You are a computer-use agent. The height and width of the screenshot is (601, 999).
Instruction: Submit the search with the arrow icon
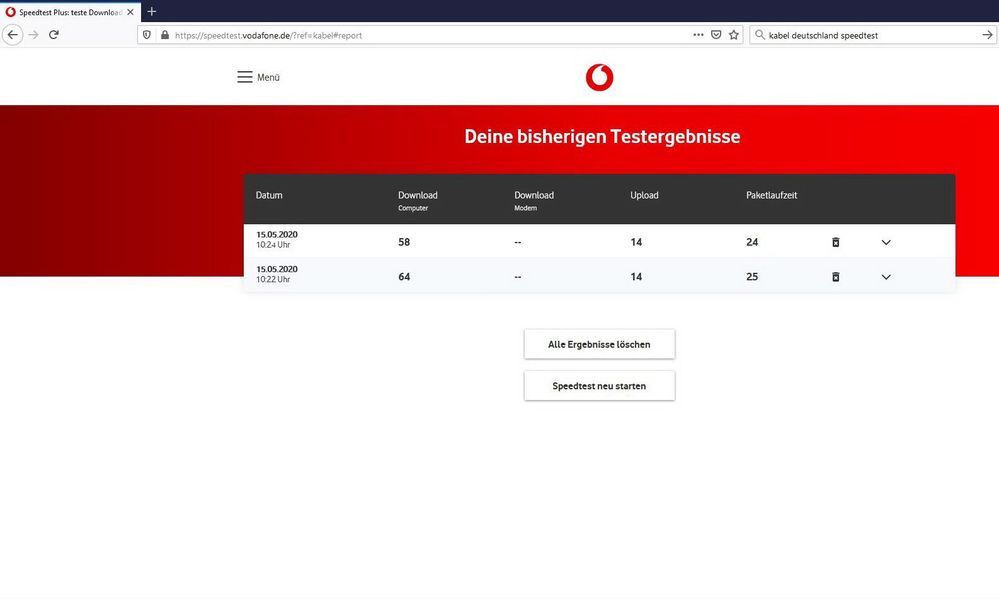pos(986,34)
